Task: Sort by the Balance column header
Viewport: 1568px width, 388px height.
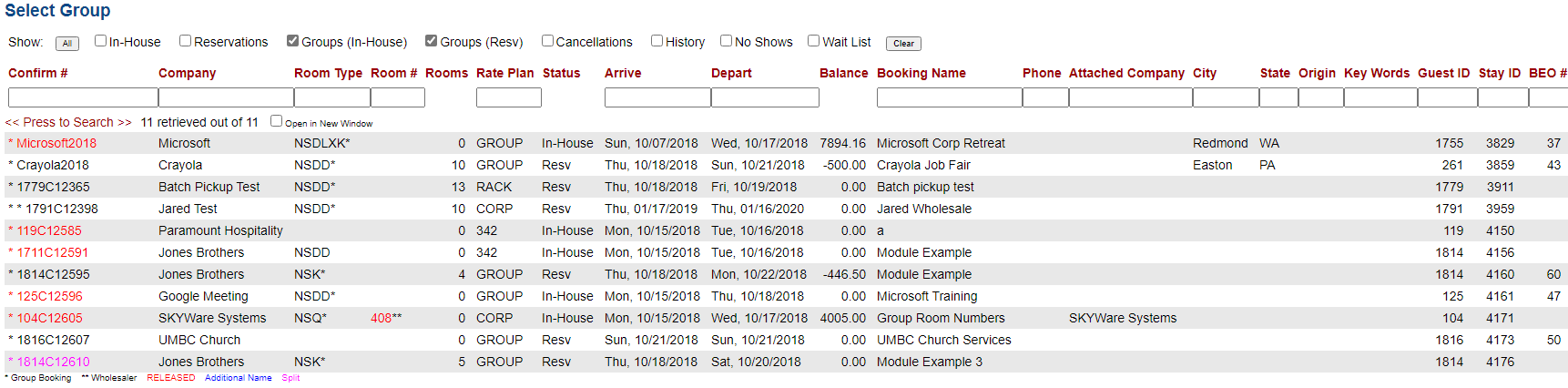Action: point(843,73)
